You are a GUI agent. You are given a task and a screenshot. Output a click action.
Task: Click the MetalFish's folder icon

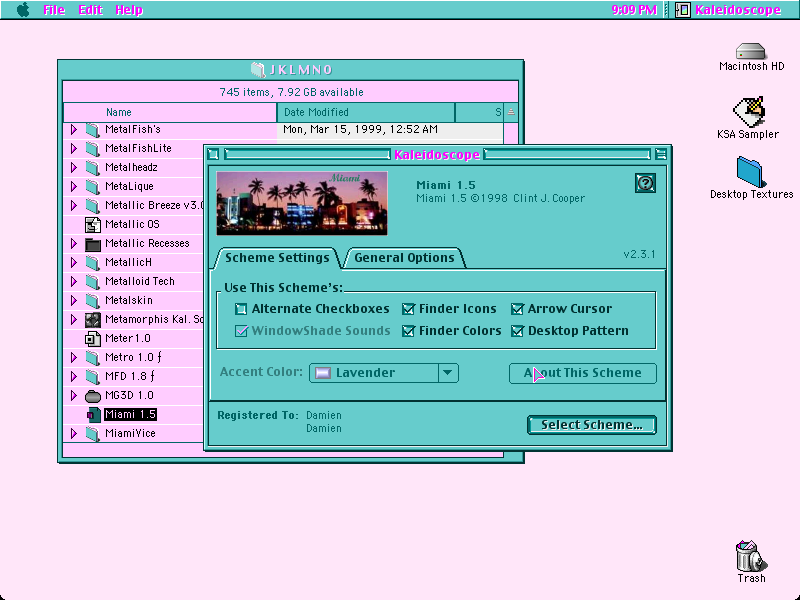[92, 130]
